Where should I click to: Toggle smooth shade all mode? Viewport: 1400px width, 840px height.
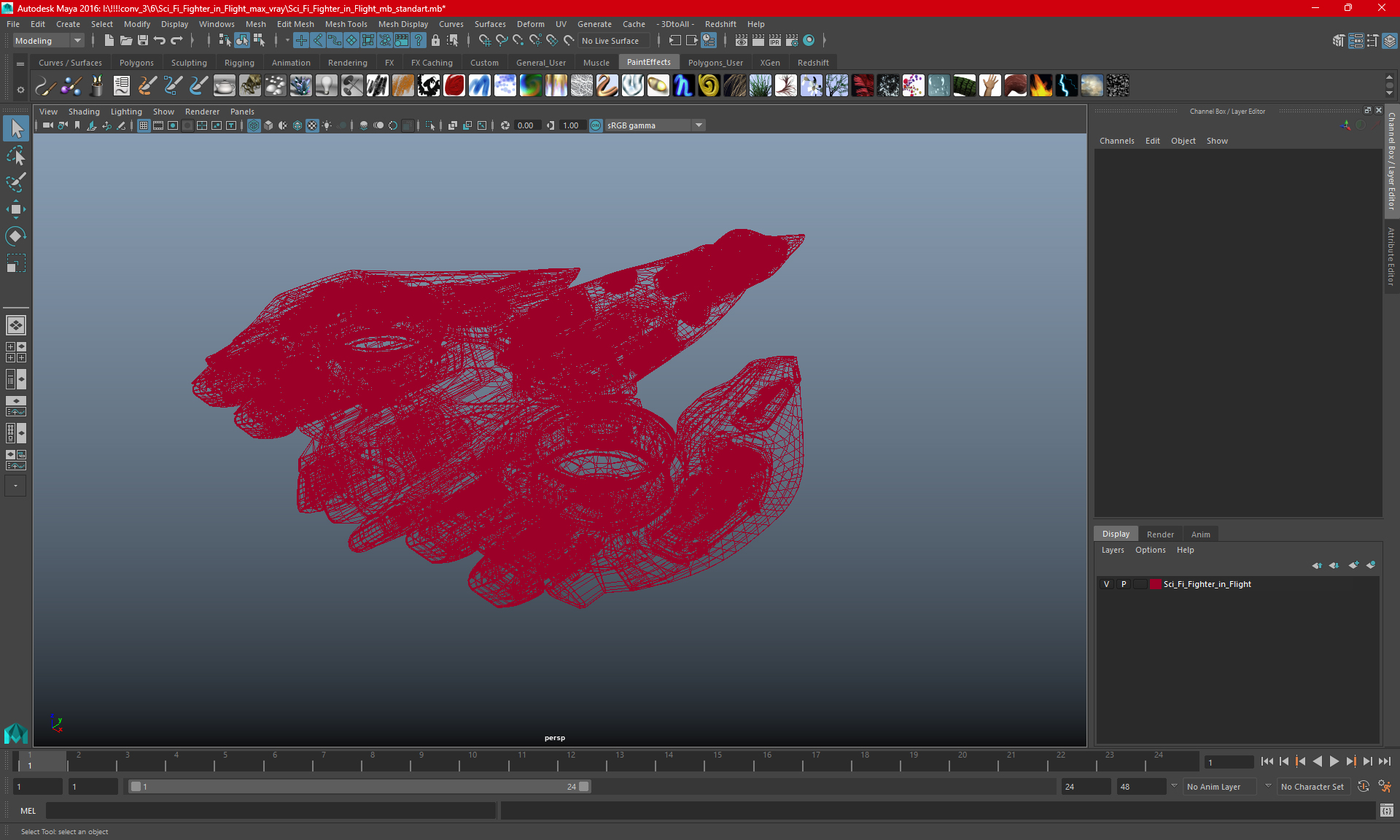click(268, 125)
